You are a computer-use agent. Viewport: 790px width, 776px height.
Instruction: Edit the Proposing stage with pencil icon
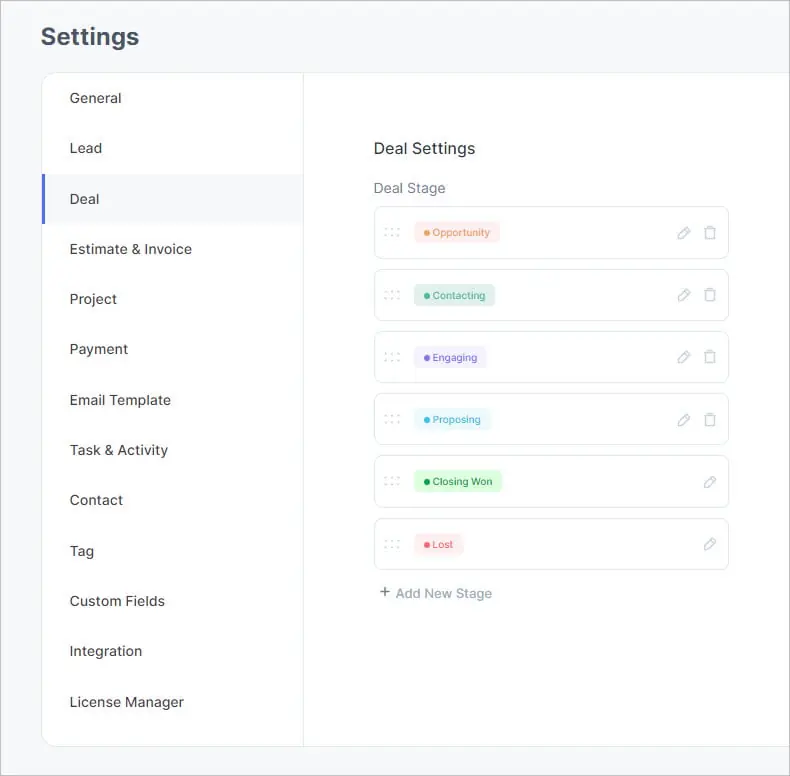tap(684, 420)
